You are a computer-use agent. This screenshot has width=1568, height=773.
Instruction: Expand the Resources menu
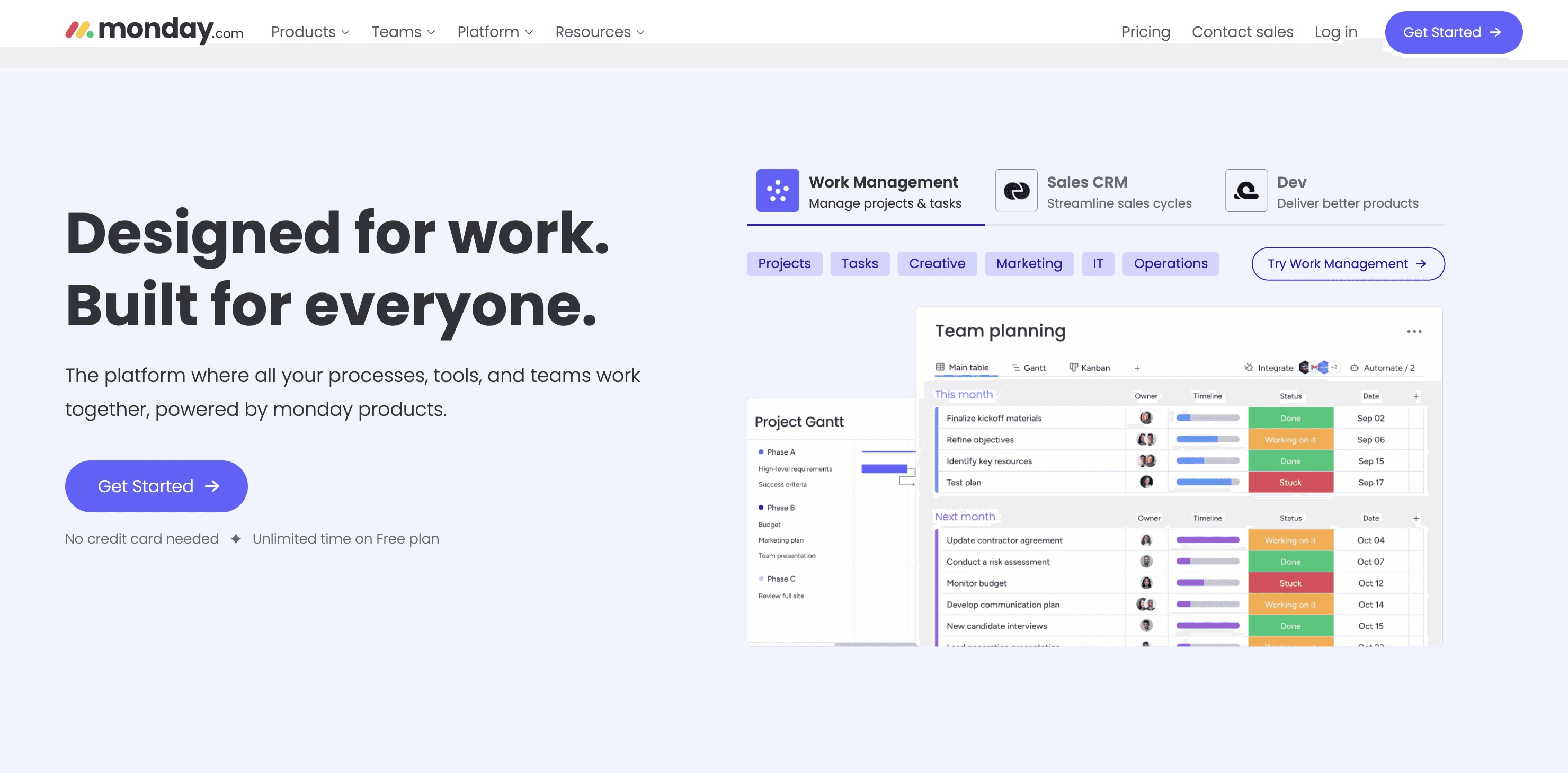pyautogui.click(x=599, y=32)
